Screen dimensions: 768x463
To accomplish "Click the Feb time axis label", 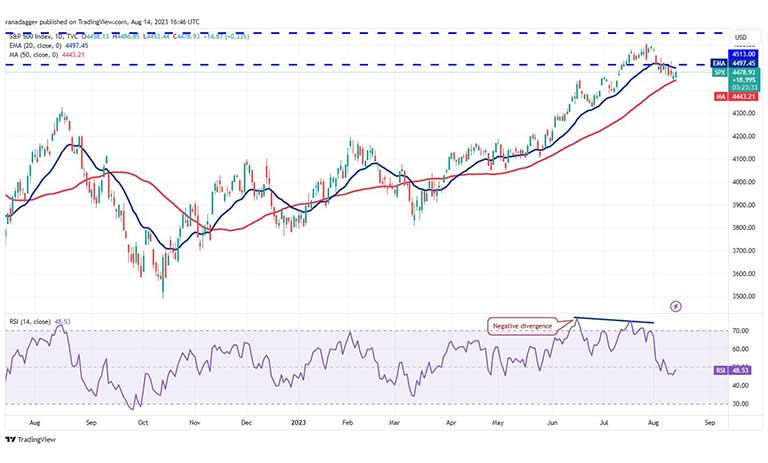I will [x=348, y=422].
